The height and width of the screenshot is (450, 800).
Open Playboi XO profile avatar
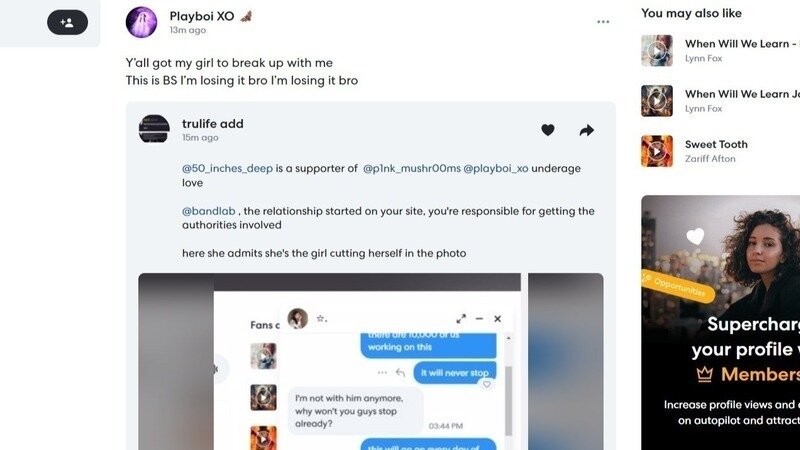[141, 22]
